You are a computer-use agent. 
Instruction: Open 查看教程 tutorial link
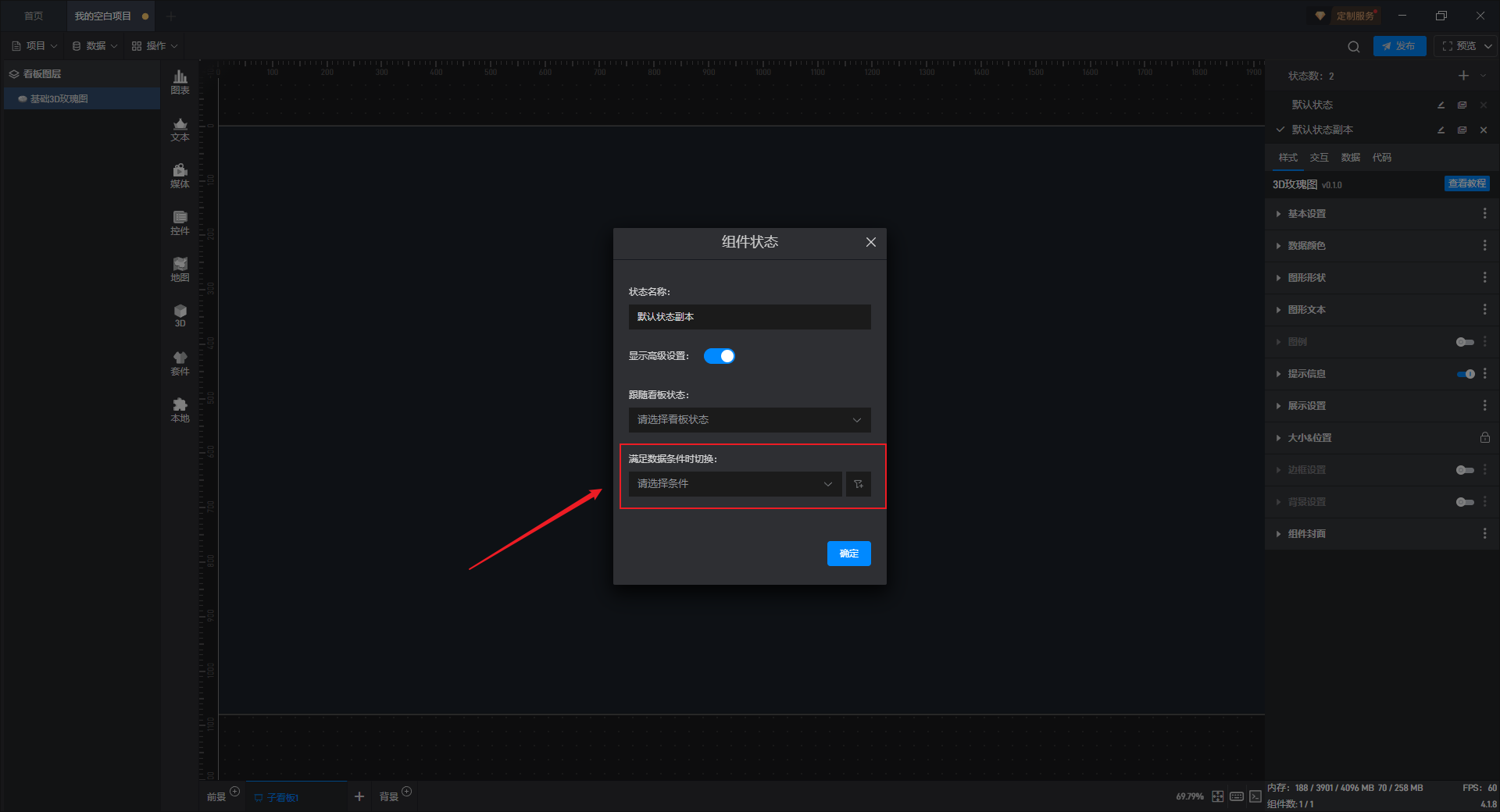[x=1467, y=183]
